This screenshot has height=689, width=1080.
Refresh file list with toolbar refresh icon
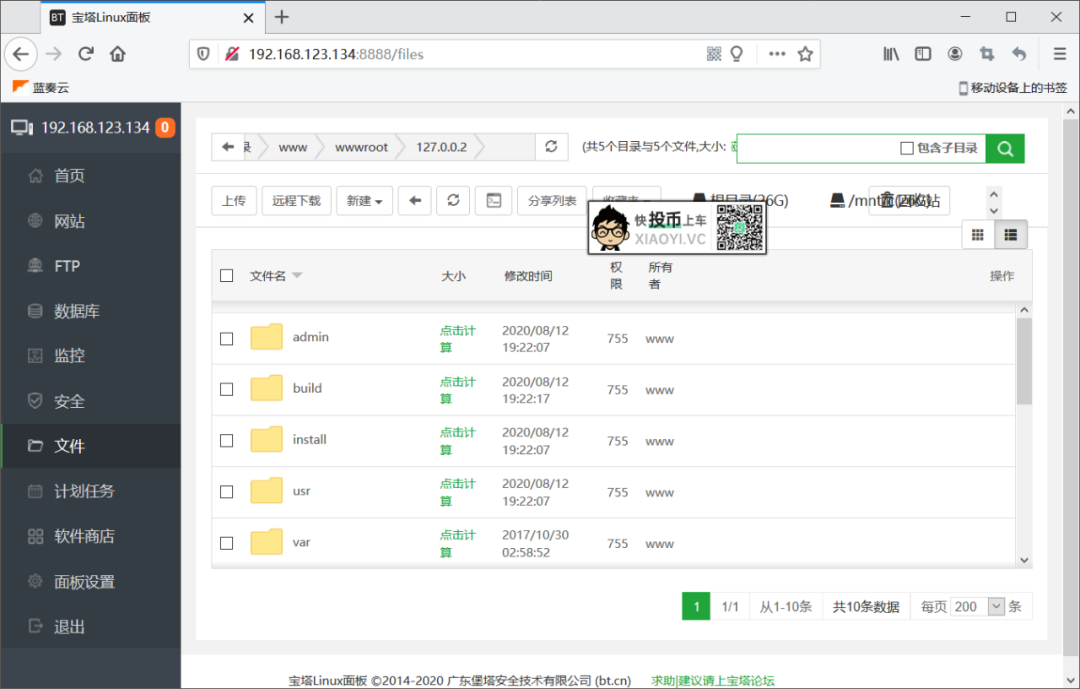[453, 200]
